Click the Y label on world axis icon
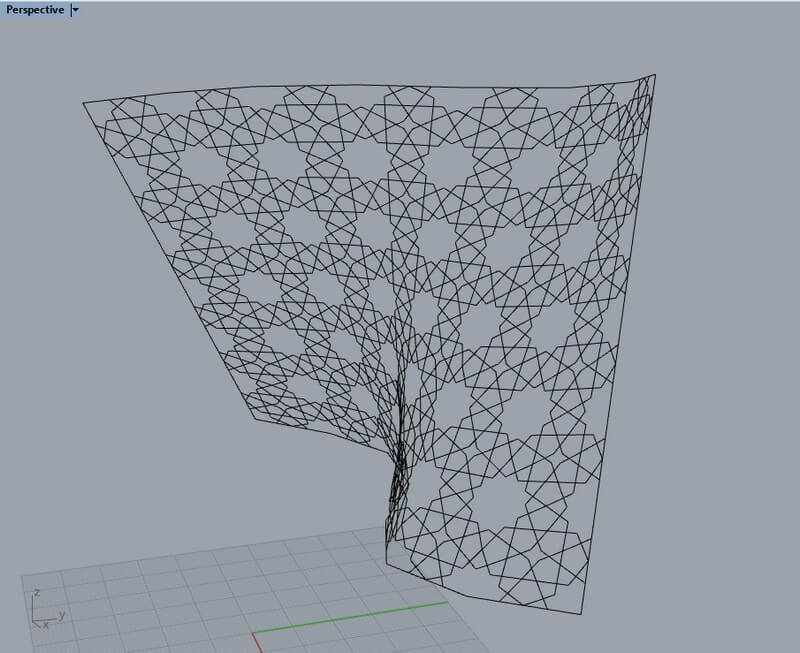Image resolution: width=800 pixels, height=653 pixels. pos(62,614)
